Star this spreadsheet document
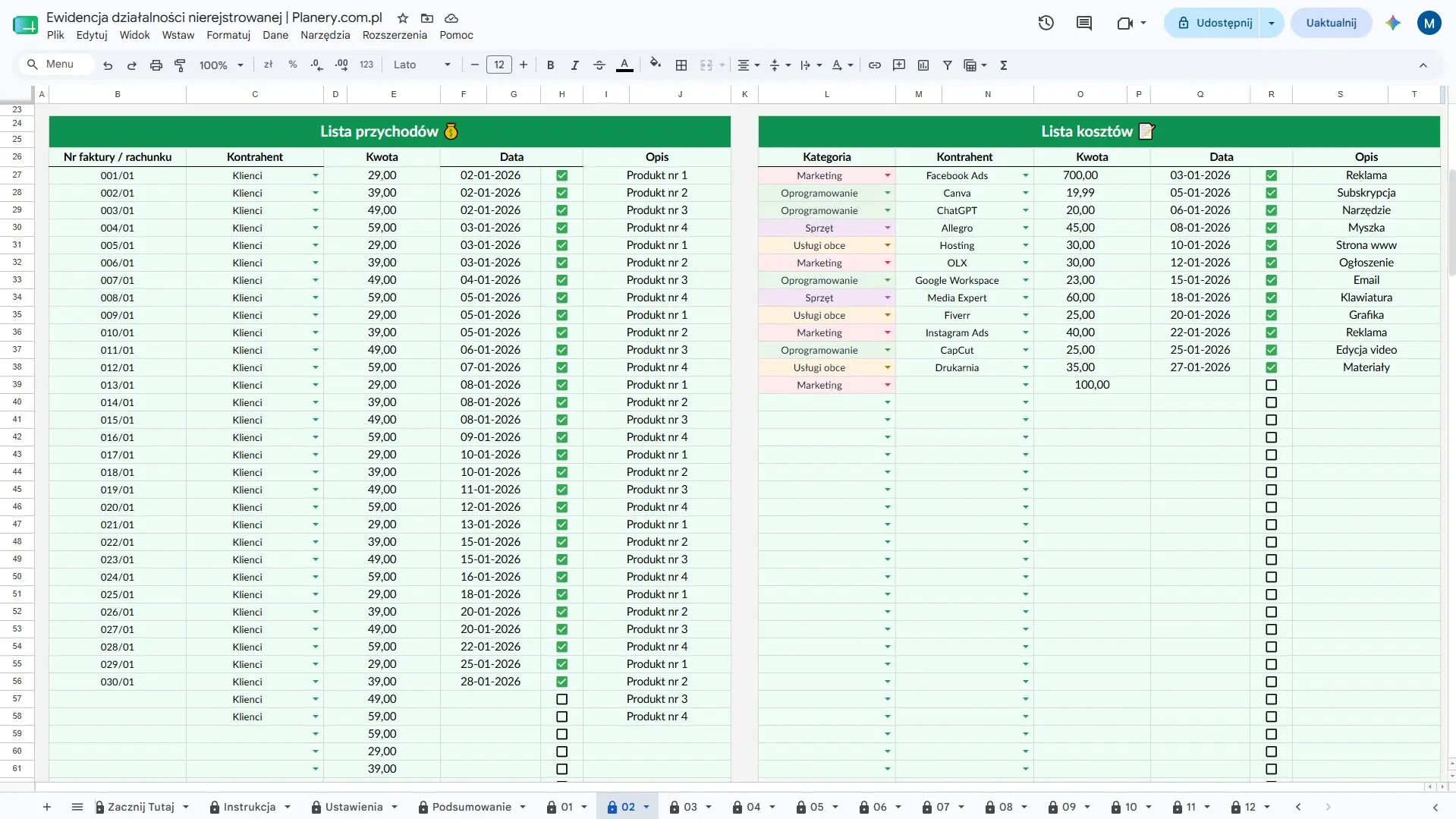Viewport: 1456px width, 819px height. 403,17
